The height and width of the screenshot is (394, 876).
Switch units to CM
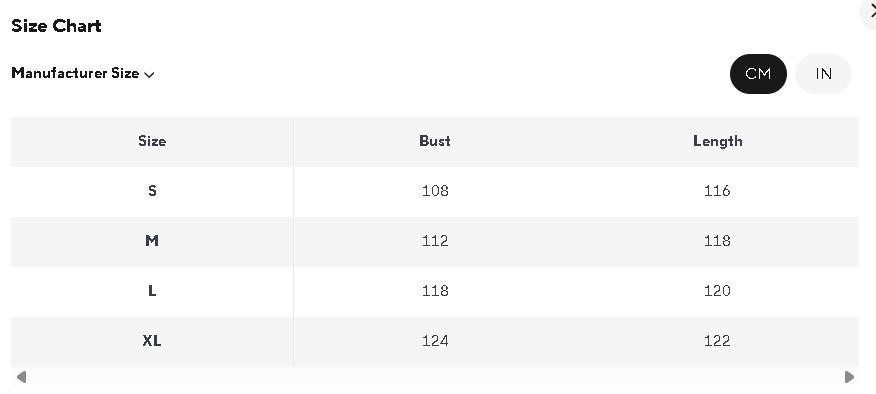758,74
